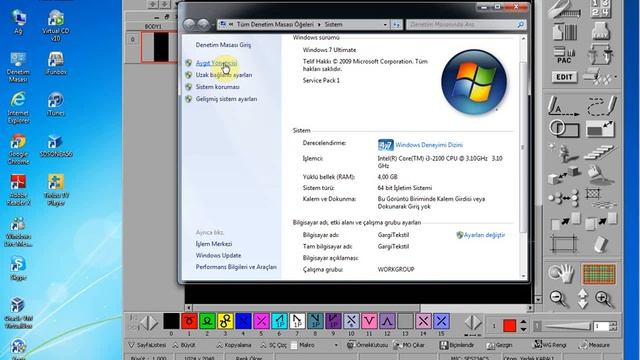
Task: Open Sistem koruması settings
Action: click(218, 87)
